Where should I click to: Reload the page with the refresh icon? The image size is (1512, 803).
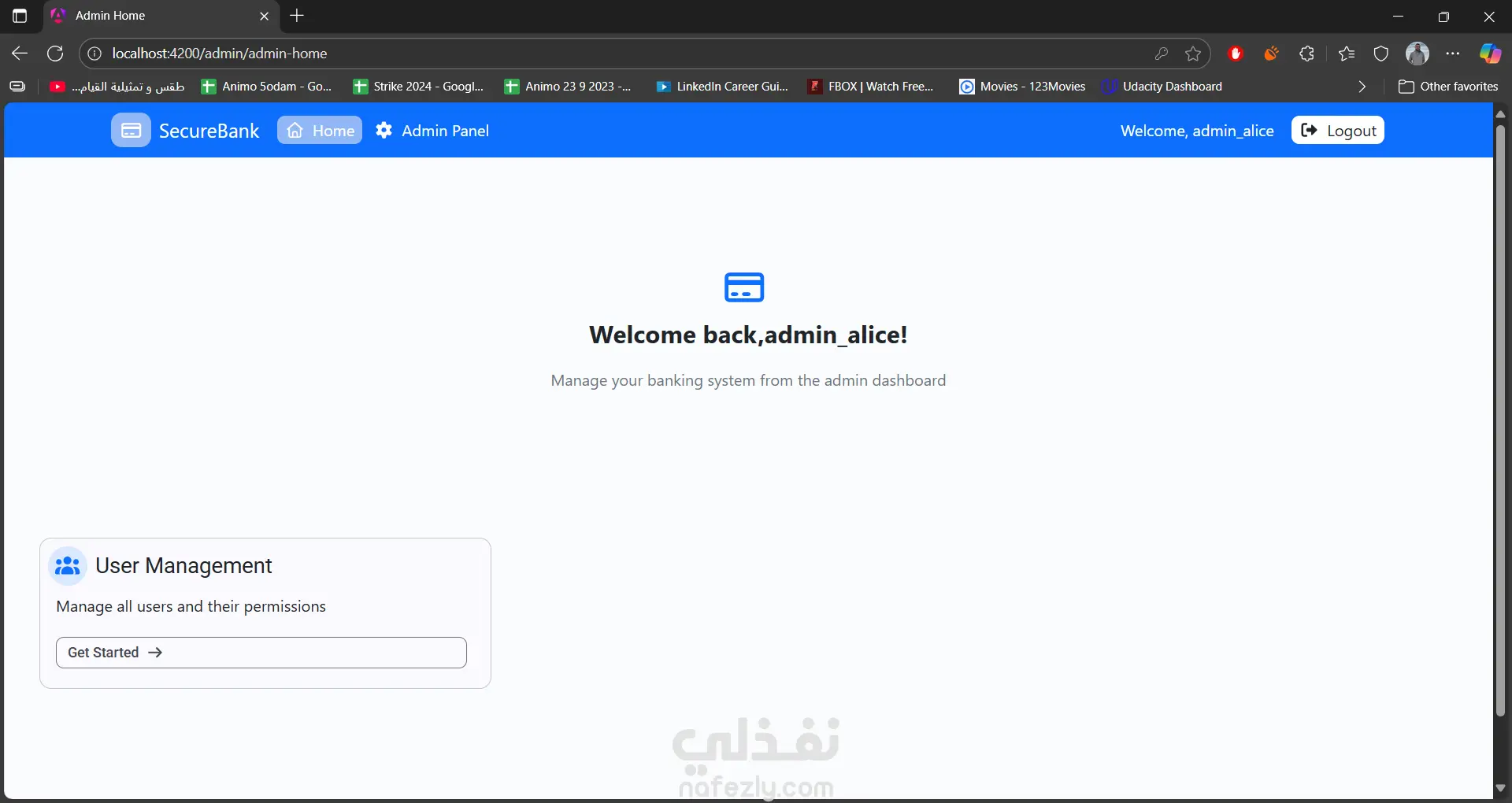point(55,54)
